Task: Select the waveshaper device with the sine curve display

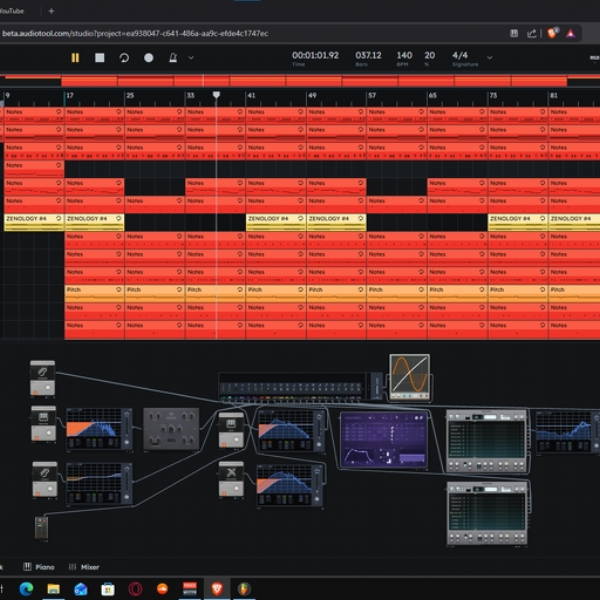Action: click(409, 378)
